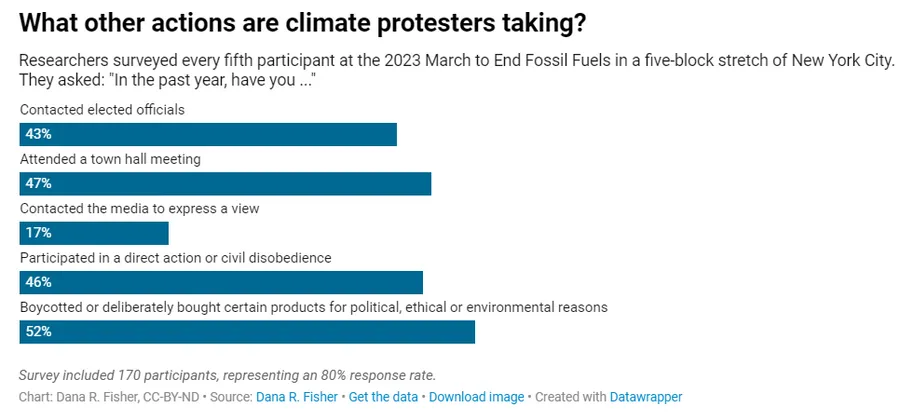Click the 46% direct action bar
The width and height of the screenshot is (900, 419).
point(221,282)
